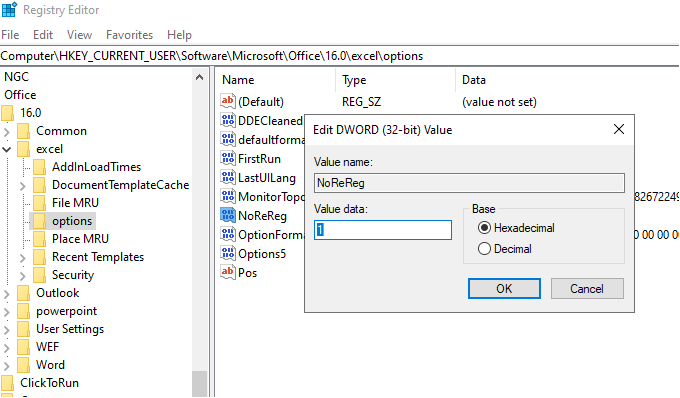Cancel the Edit DWORD dialog
This screenshot has height=398, width=680.
587,288
